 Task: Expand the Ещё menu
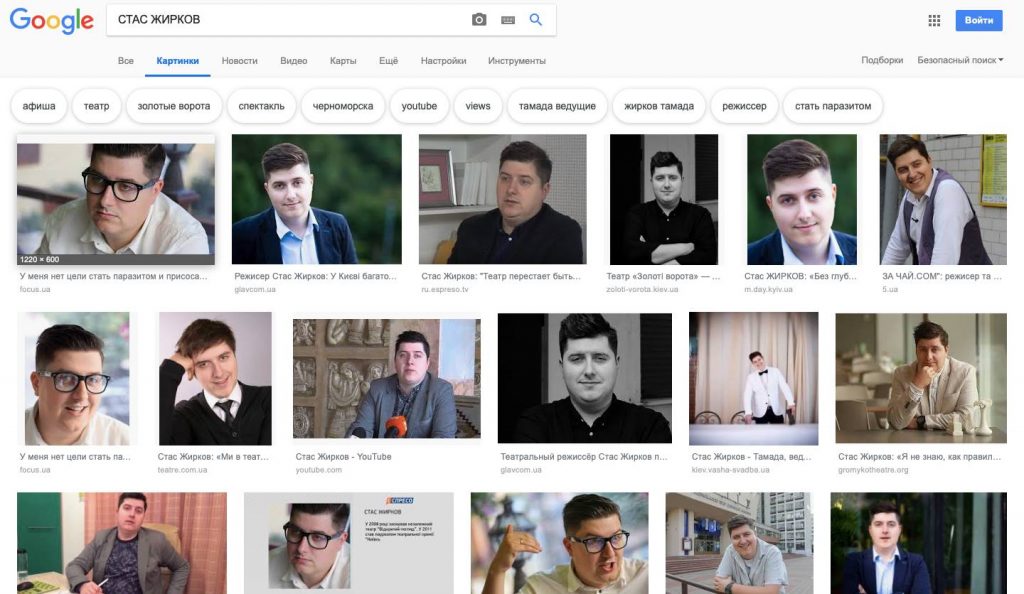point(388,61)
